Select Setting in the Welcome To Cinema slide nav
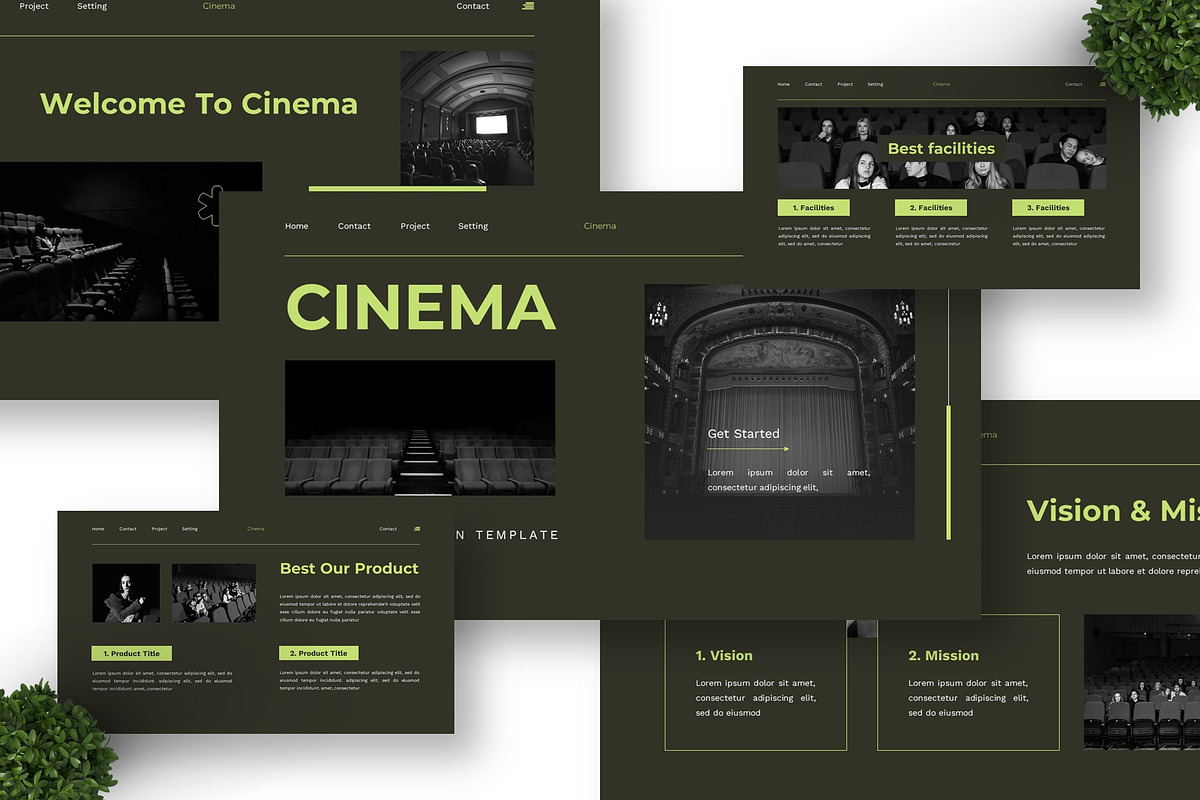The width and height of the screenshot is (1200, 800). click(92, 6)
